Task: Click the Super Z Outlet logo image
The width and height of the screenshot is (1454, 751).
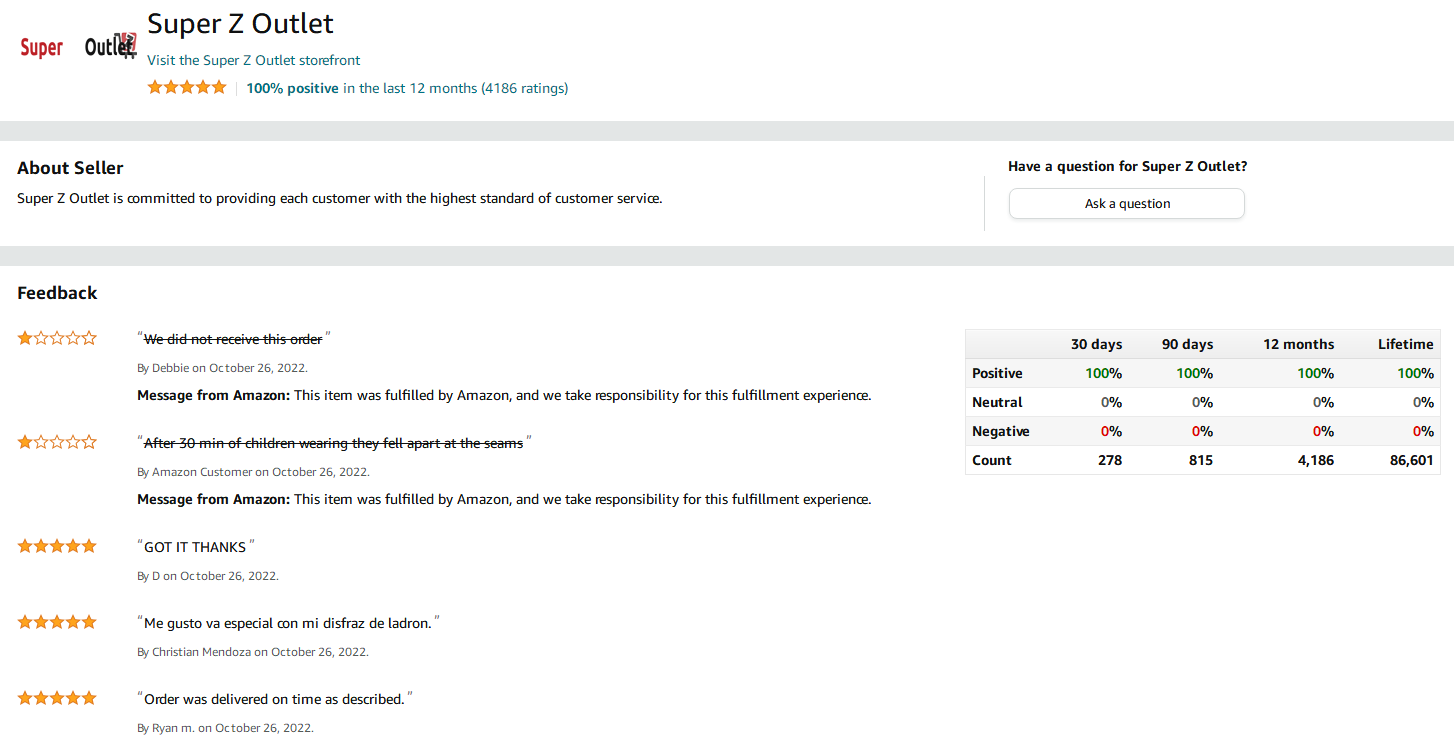Action: [x=78, y=46]
